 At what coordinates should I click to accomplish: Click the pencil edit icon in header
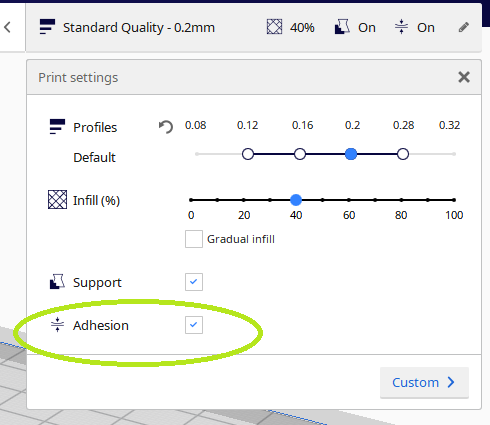(x=464, y=27)
